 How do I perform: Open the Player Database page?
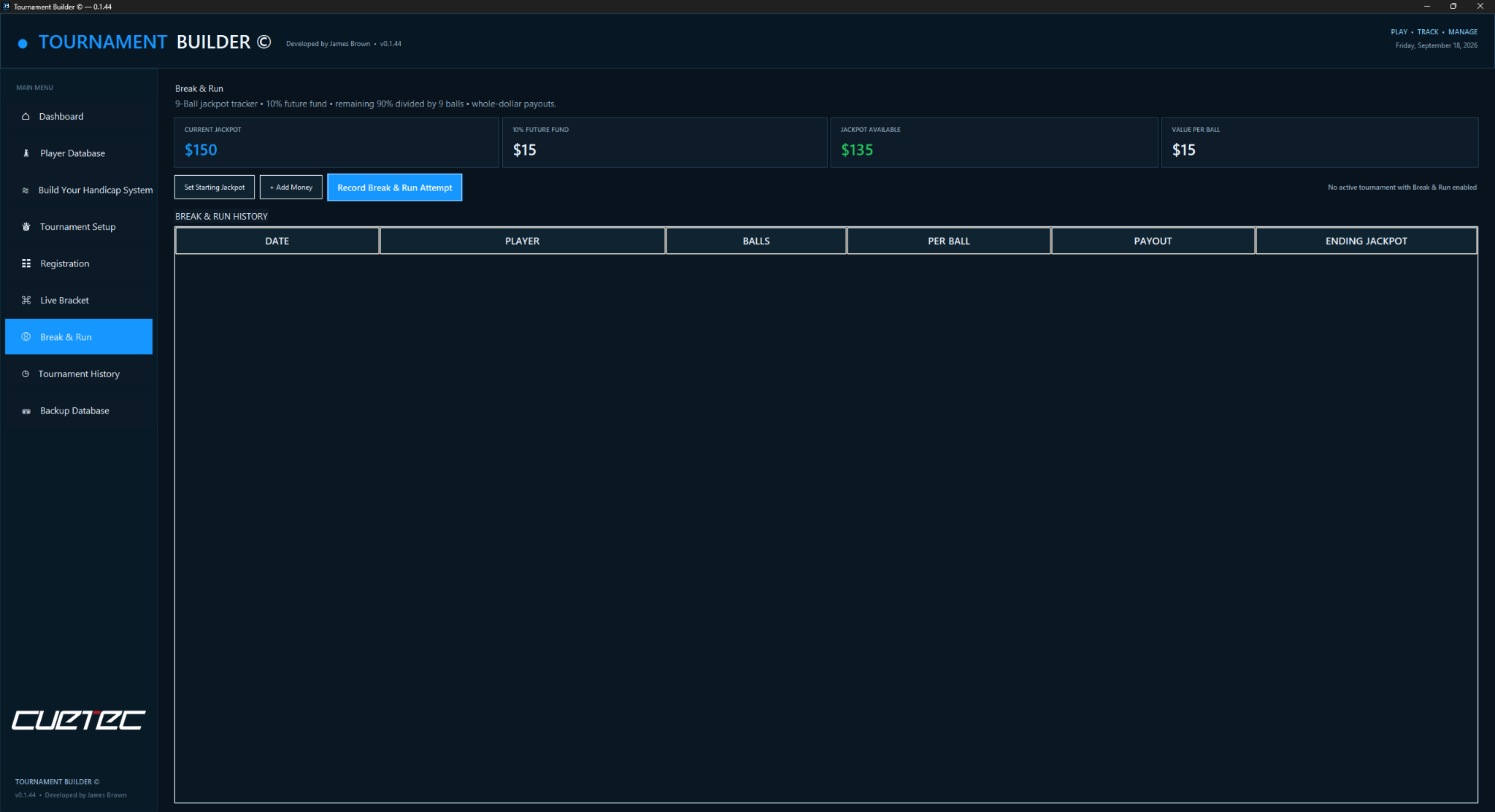coord(79,153)
